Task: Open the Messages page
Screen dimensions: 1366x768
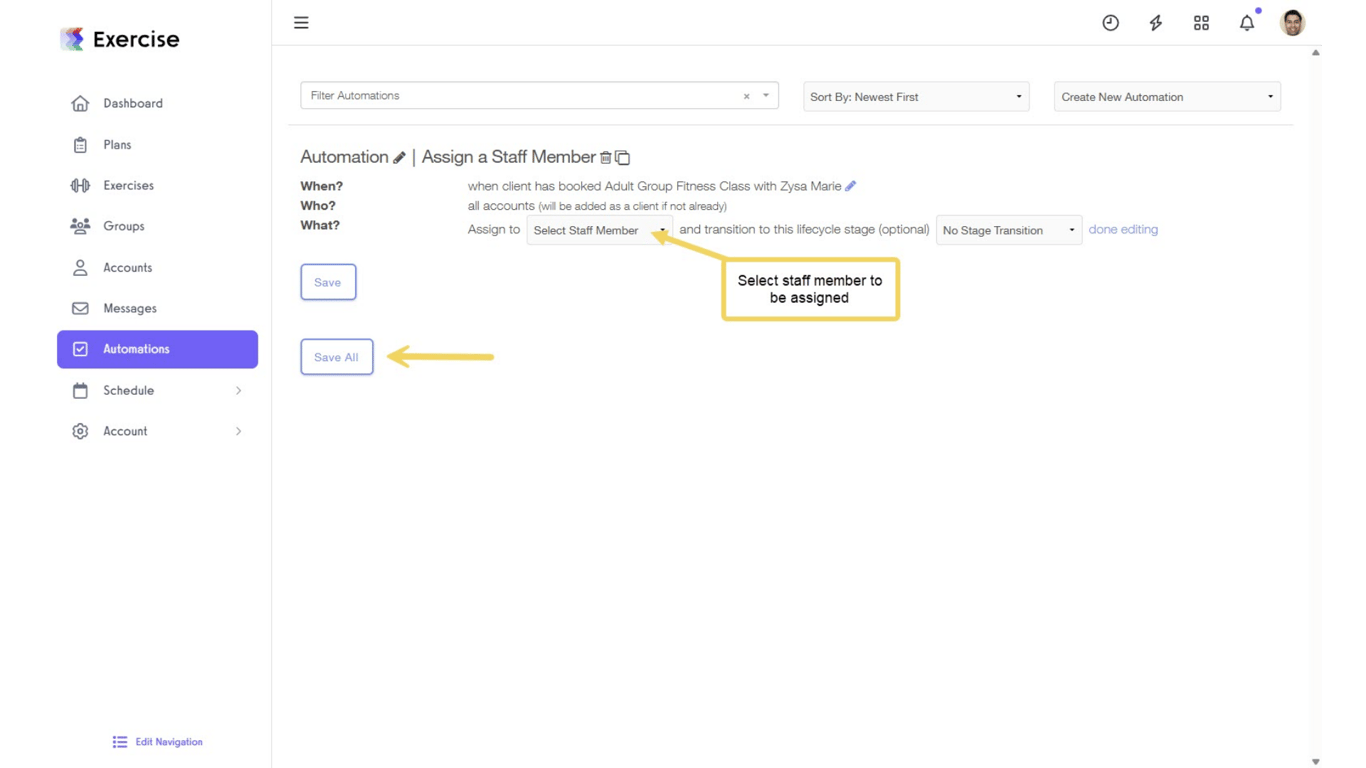Action: coord(129,308)
